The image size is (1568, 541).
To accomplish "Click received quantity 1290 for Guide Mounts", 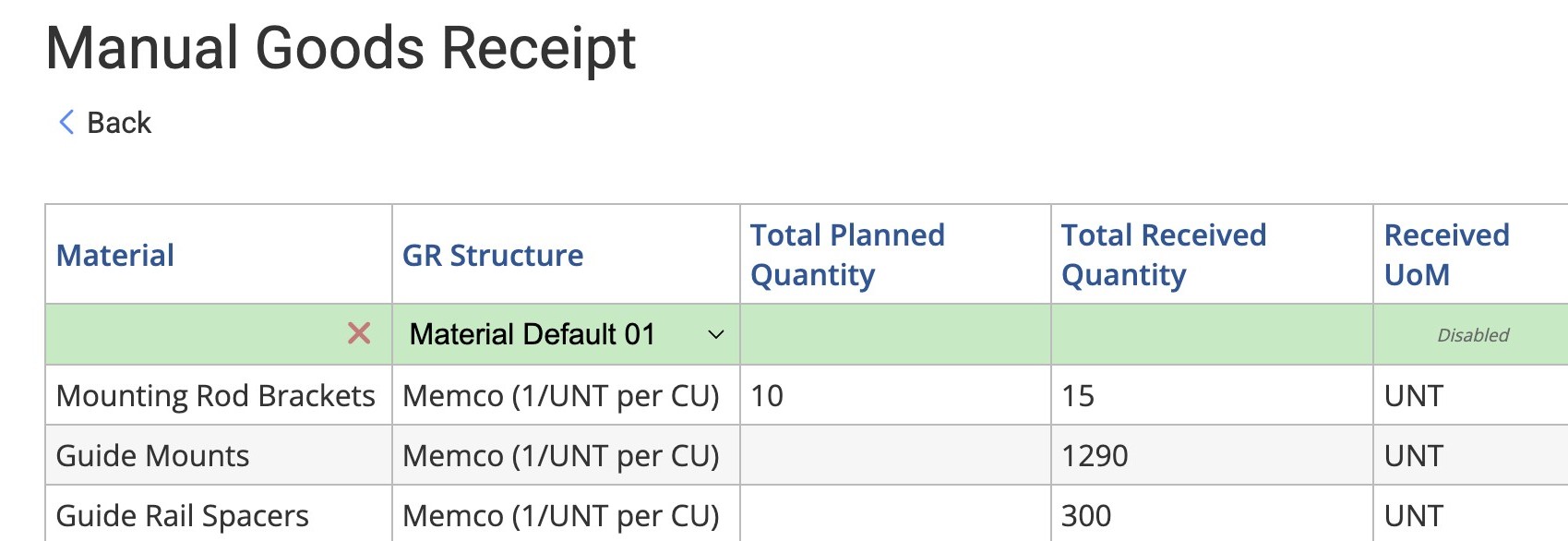I will click(x=1095, y=455).
